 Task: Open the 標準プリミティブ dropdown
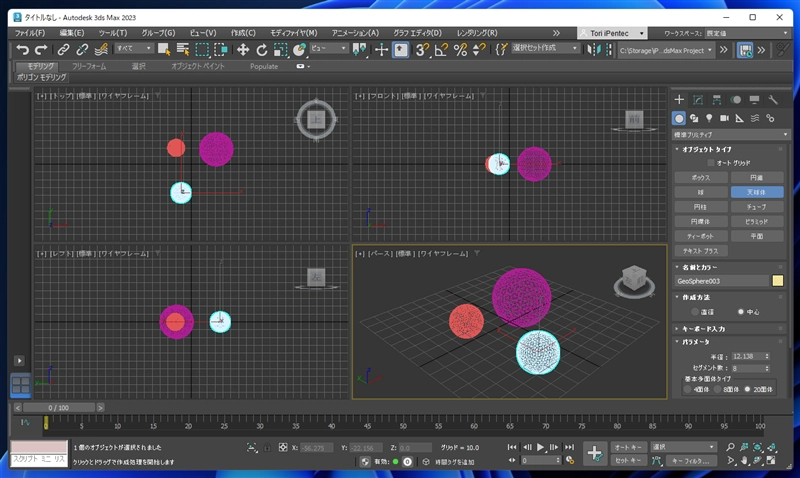point(731,135)
